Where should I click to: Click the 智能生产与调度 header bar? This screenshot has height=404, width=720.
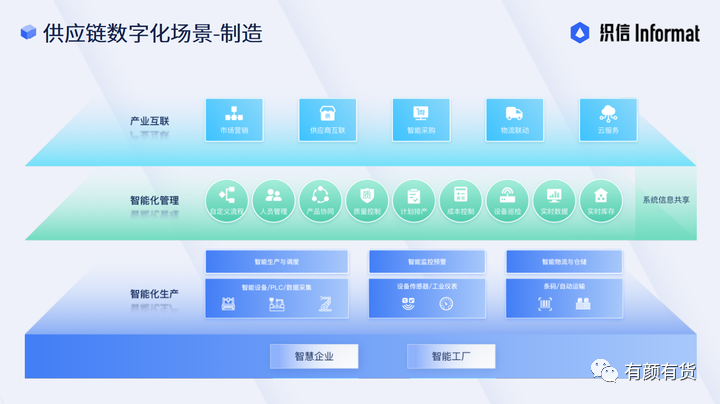[x=277, y=262]
